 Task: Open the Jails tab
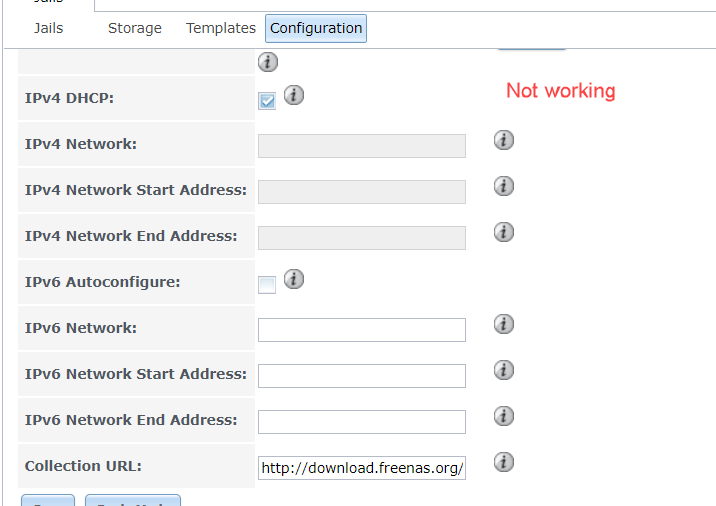tap(48, 28)
